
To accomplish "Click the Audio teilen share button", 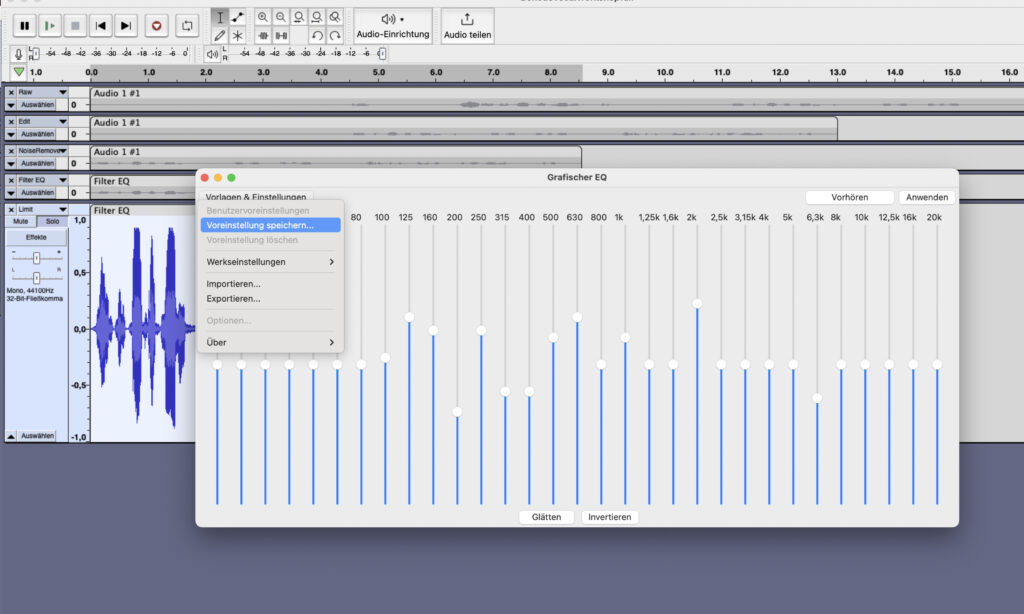I will click(x=468, y=26).
